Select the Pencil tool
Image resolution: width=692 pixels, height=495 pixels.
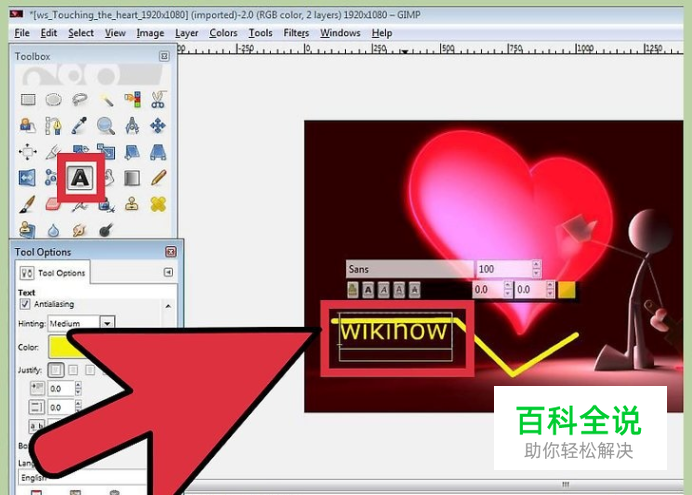[x=158, y=178]
